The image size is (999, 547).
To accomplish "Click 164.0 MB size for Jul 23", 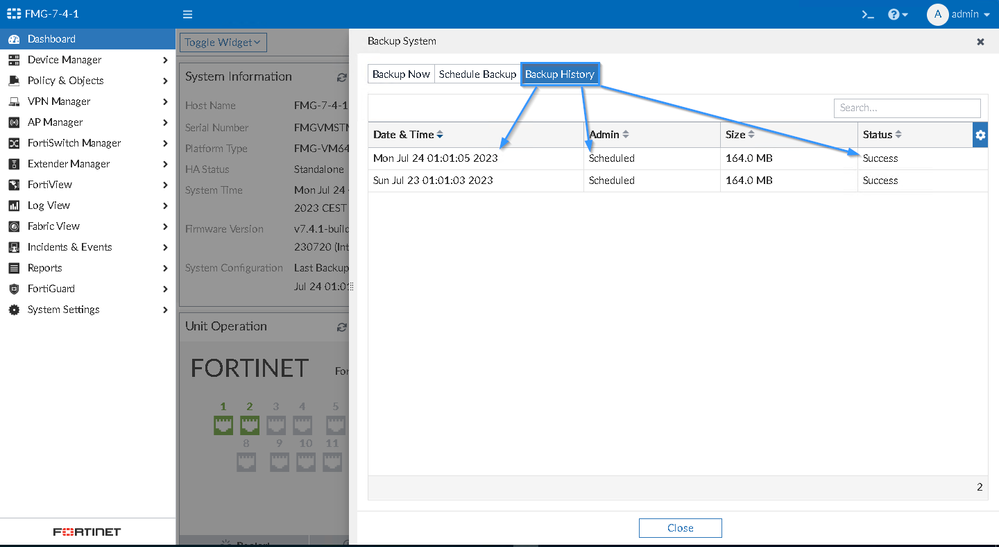I will coord(749,181).
